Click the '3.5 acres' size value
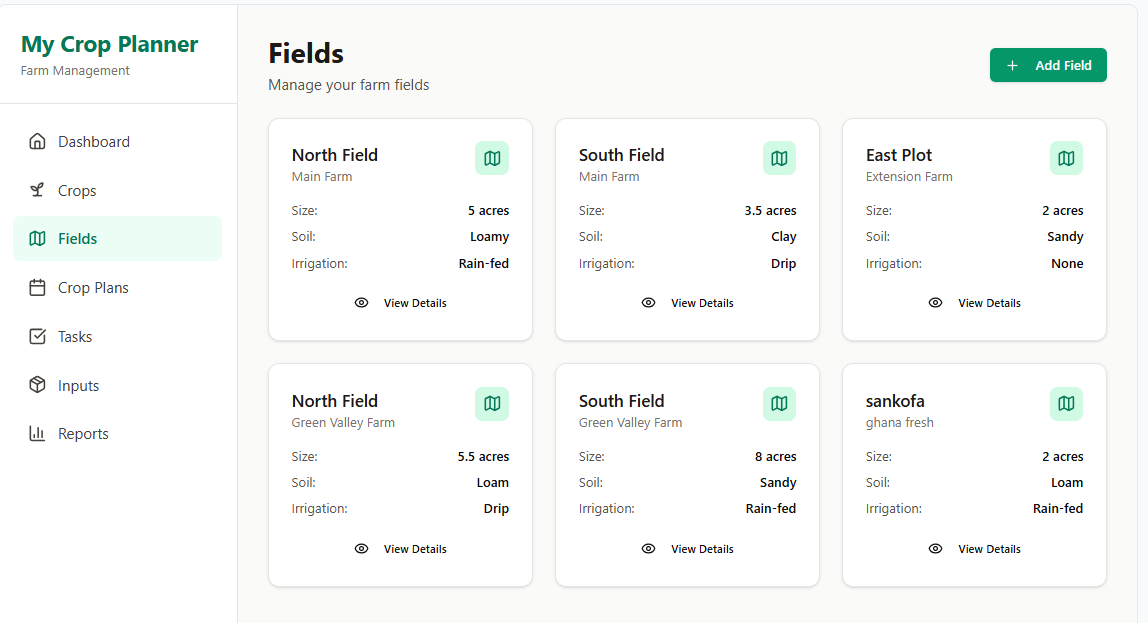 (770, 211)
